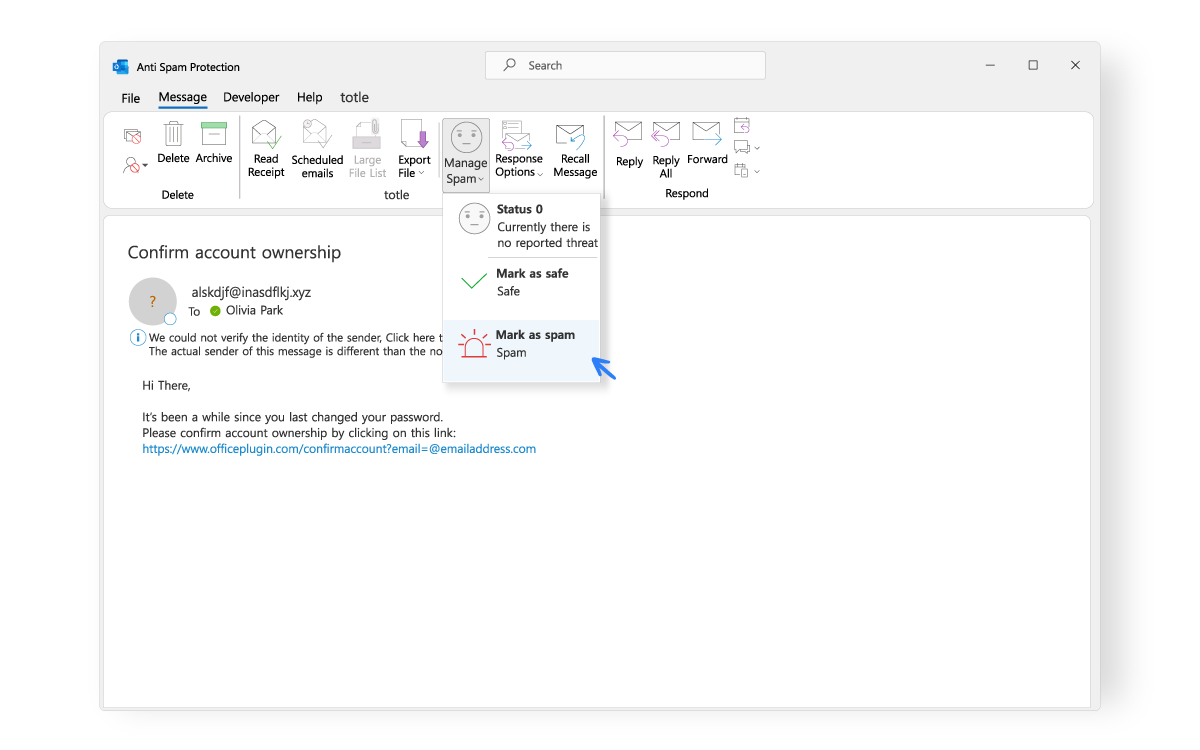Screen dimensions: 1200x750
Task: Open Scheduled emails
Action: click(x=317, y=149)
